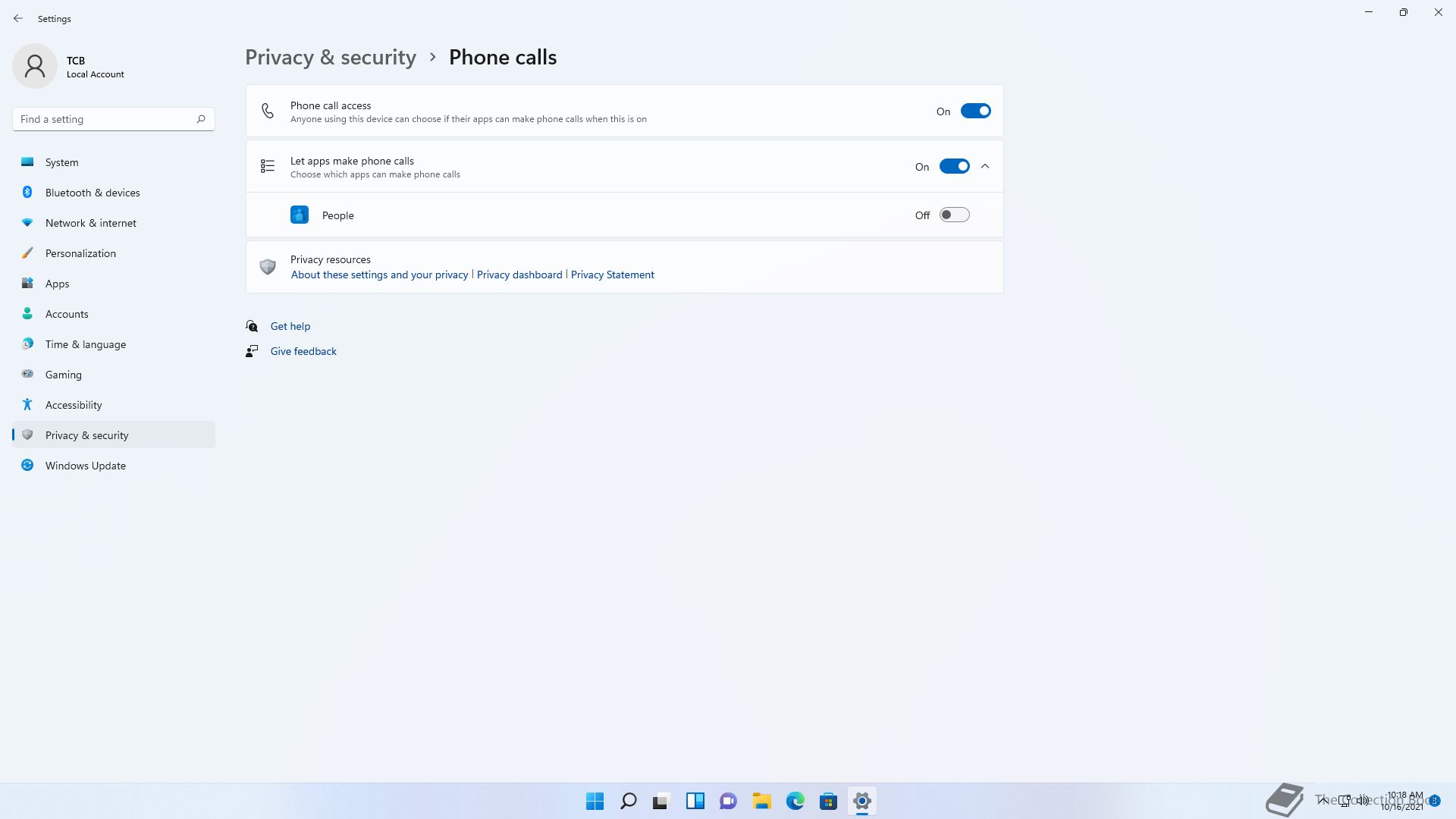Viewport: 1456px width, 819px height.
Task: Disable Let apps make phone calls toggle
Action: click(x=954, y=167)
